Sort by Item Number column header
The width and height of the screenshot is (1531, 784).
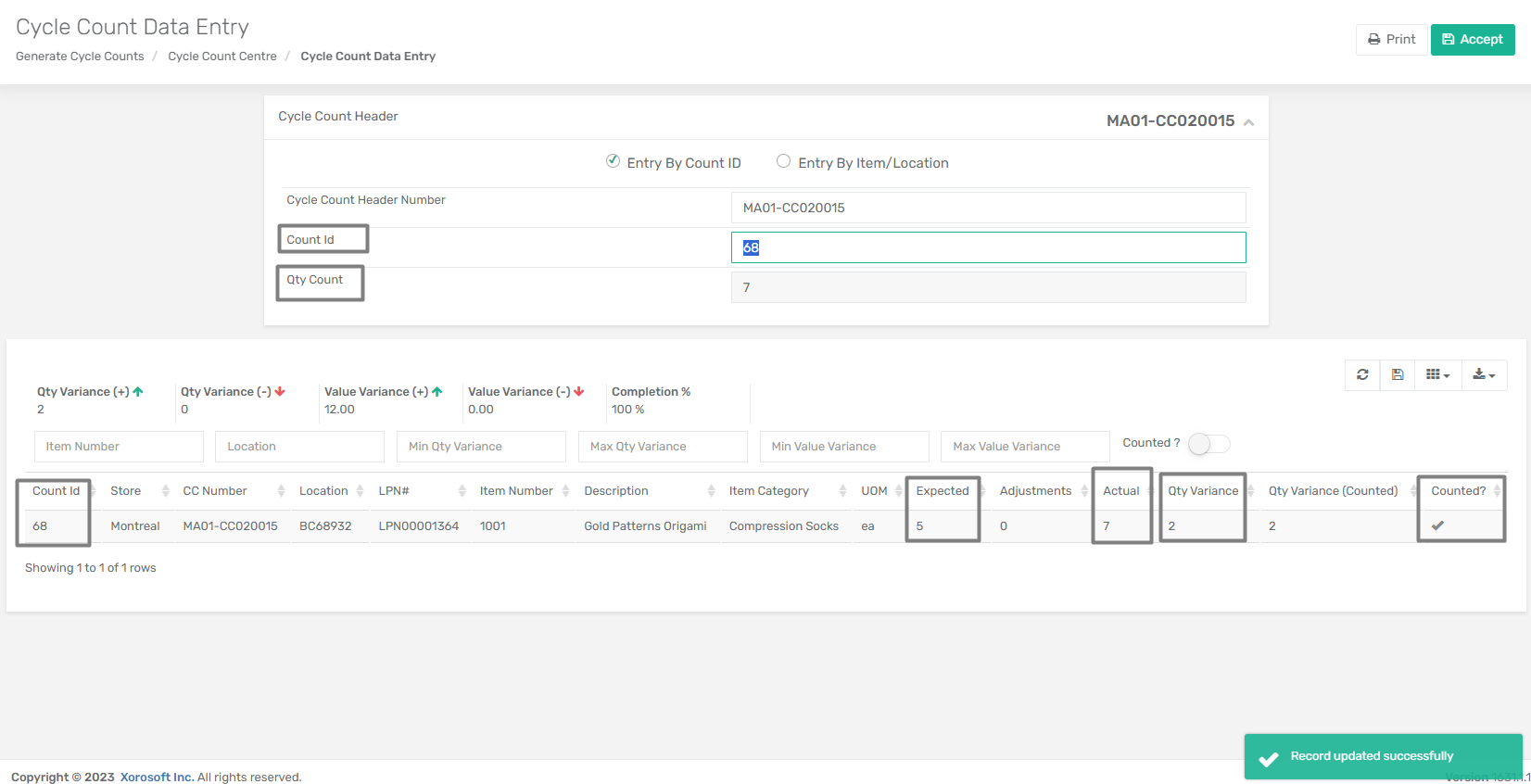click(523, 491)
